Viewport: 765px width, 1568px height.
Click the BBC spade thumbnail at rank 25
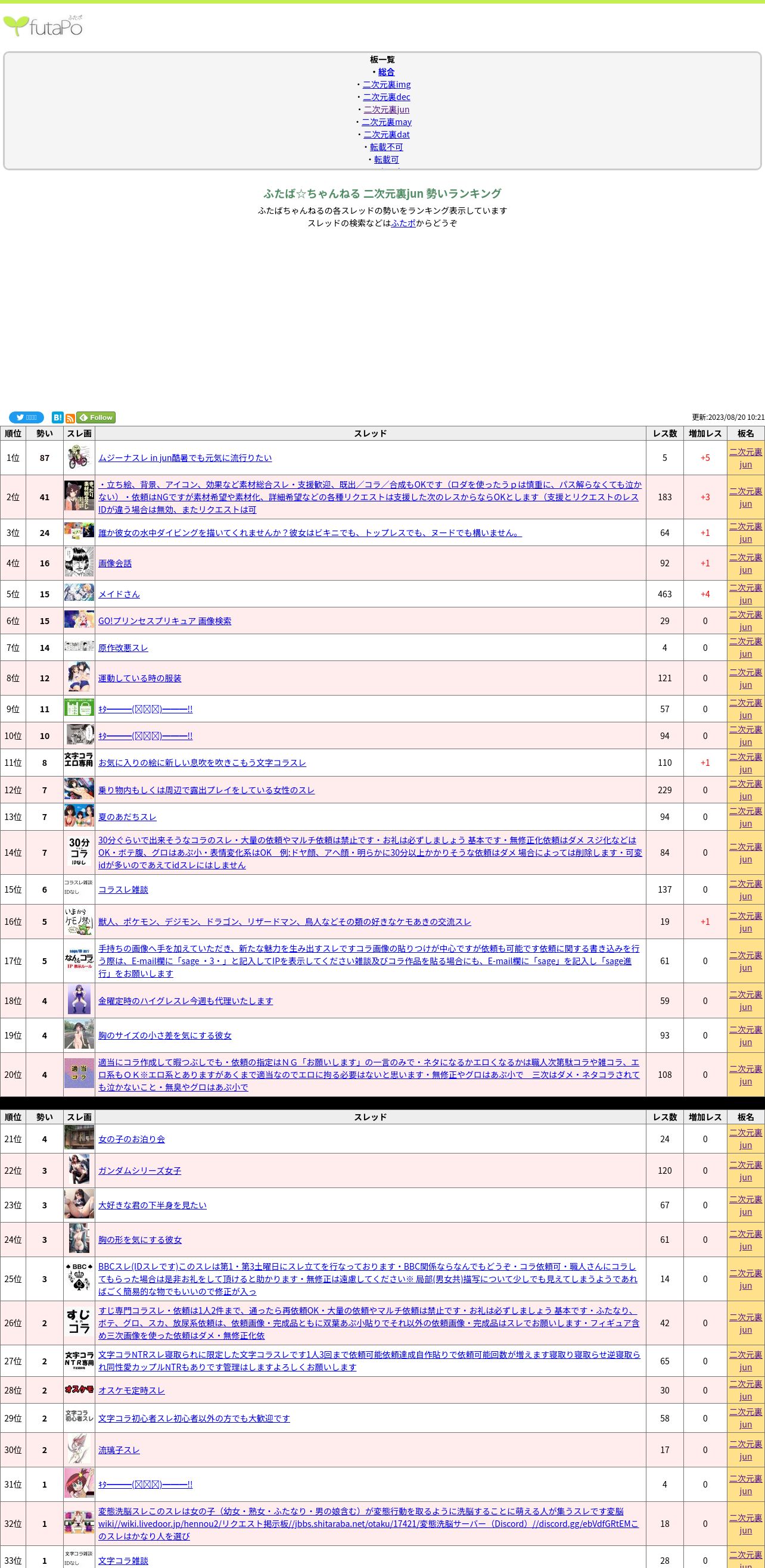tap(79, 1279)
